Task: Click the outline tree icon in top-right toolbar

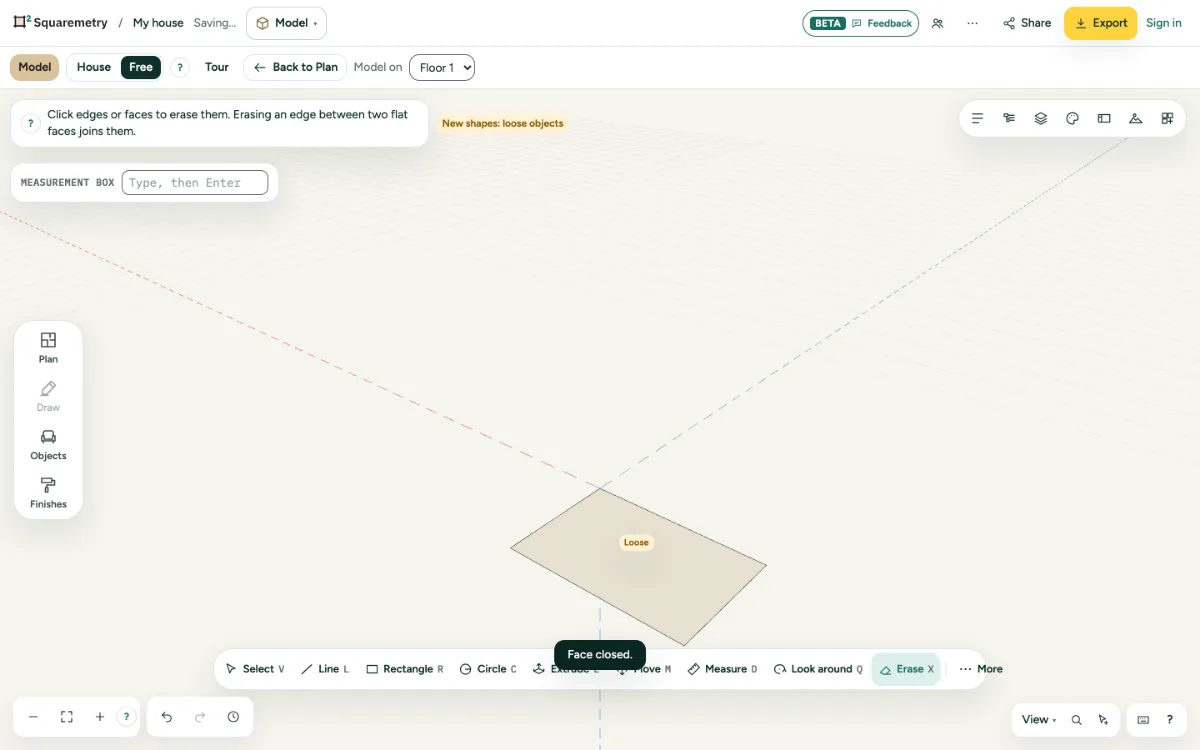Action: [1009, 118]
